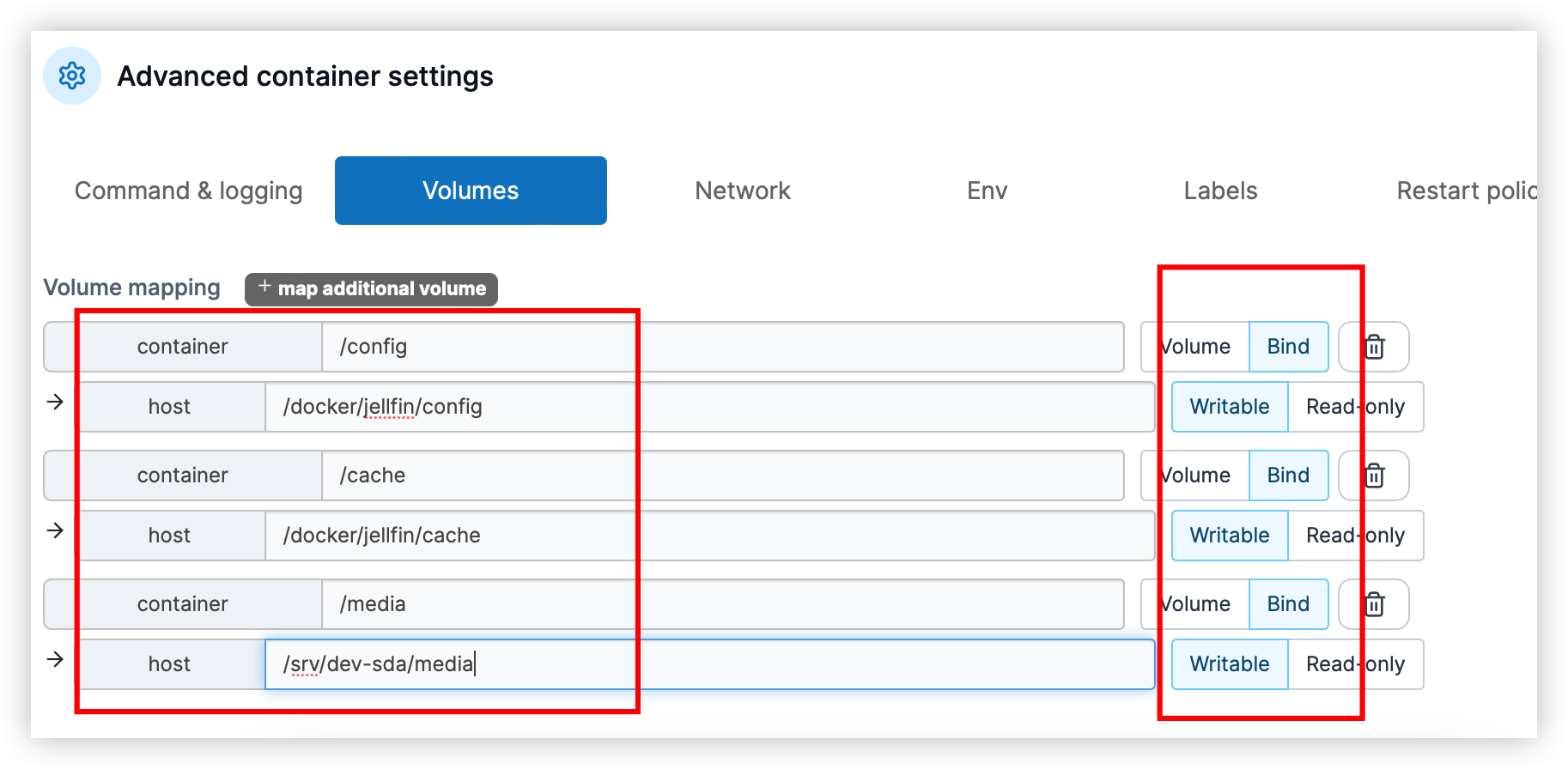Set /config mapping to Bind type
1568x769 pixels.
point(1288,347)
